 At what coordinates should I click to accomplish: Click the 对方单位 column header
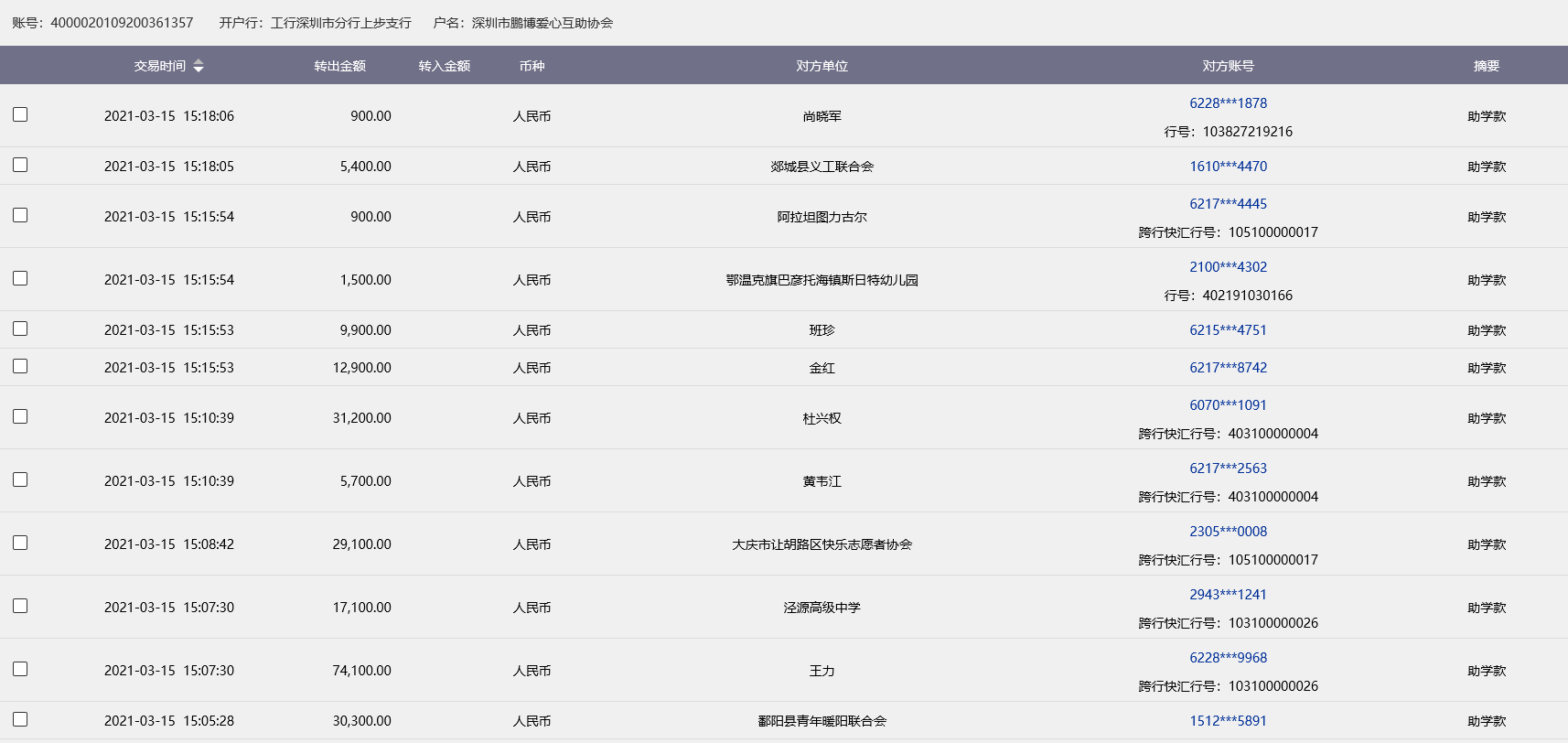822,66
